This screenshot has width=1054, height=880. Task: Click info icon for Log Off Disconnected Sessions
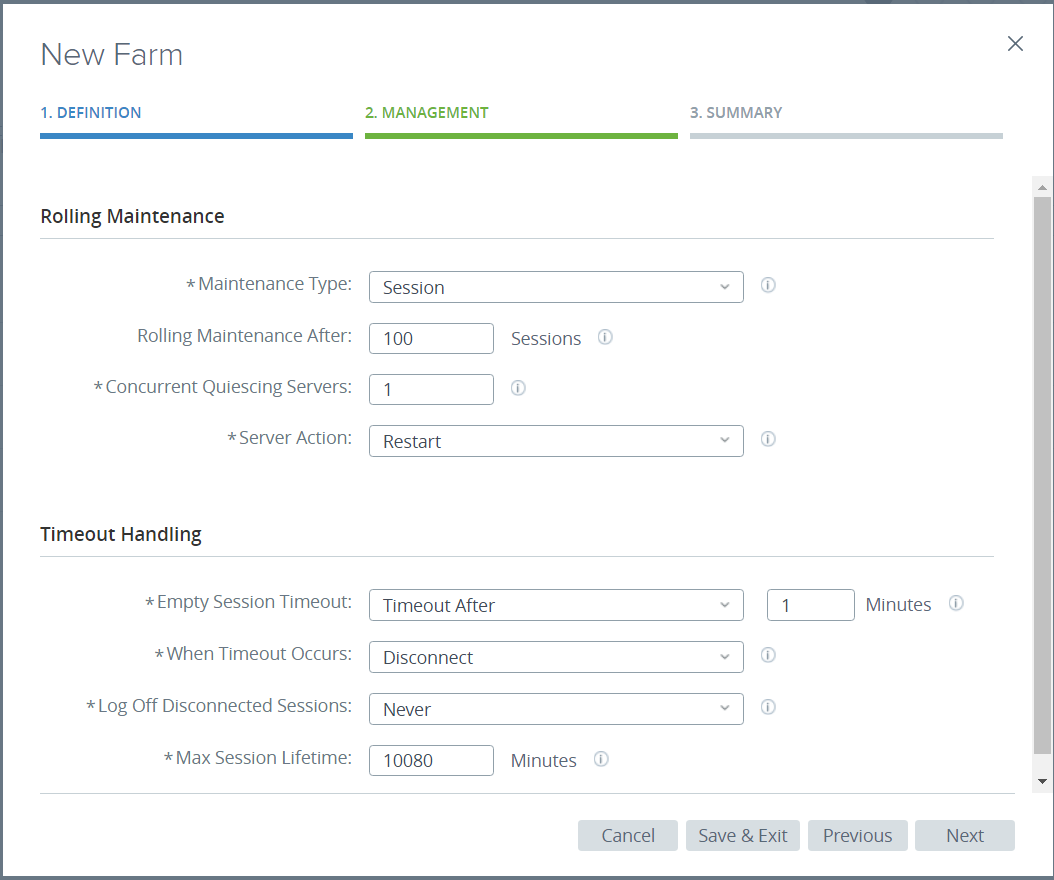pos(768,707)
